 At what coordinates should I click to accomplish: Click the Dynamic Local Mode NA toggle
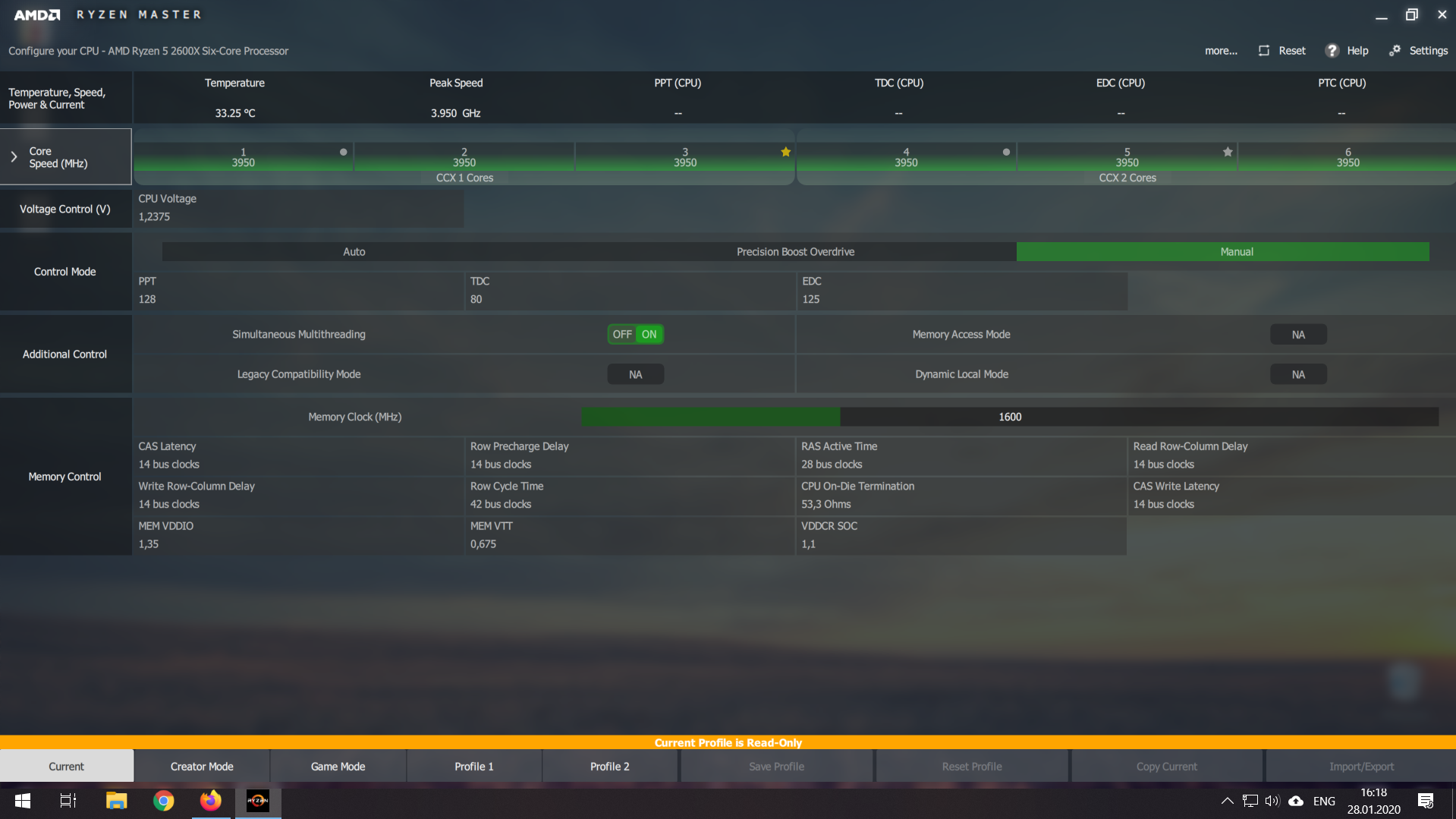[1298, 374]
